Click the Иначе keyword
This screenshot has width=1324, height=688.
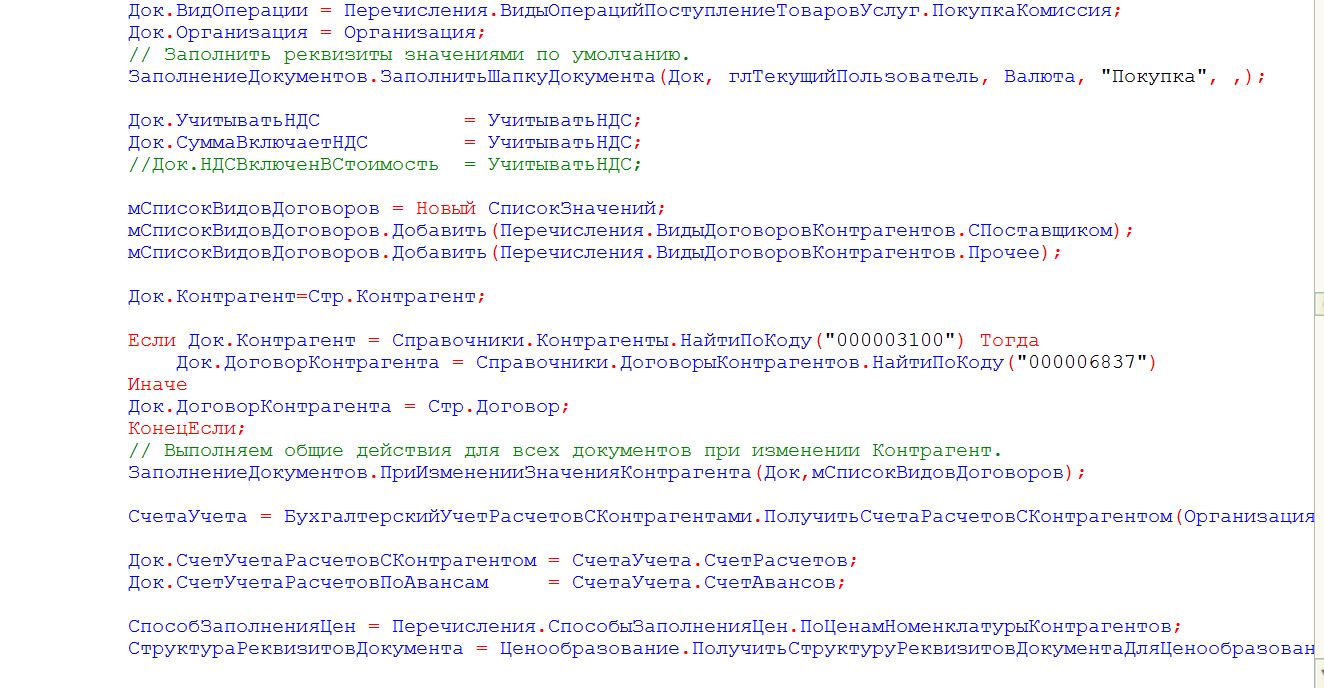[x=157, y=385]
